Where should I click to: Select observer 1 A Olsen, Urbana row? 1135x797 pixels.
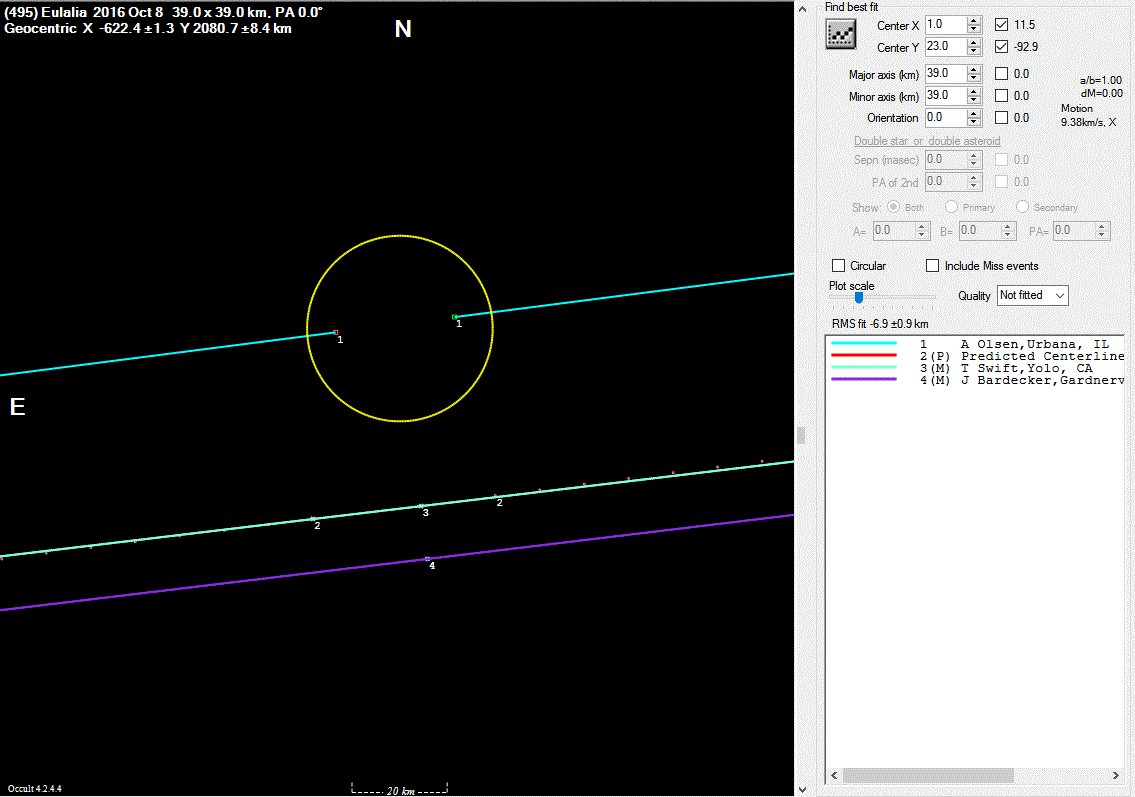coord(974,344)
